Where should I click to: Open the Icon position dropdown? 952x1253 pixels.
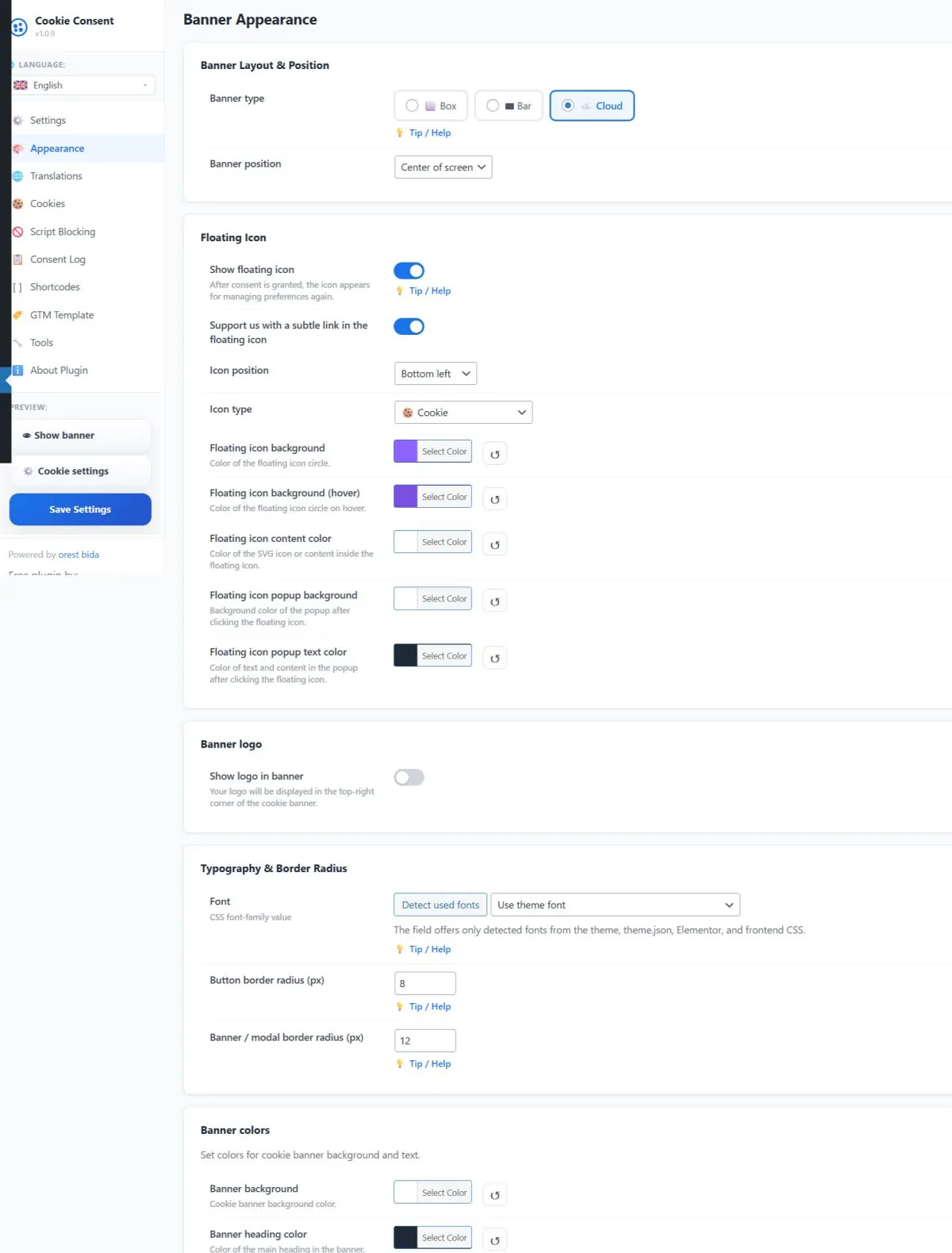pyautogui.click(x=436, y=374)
